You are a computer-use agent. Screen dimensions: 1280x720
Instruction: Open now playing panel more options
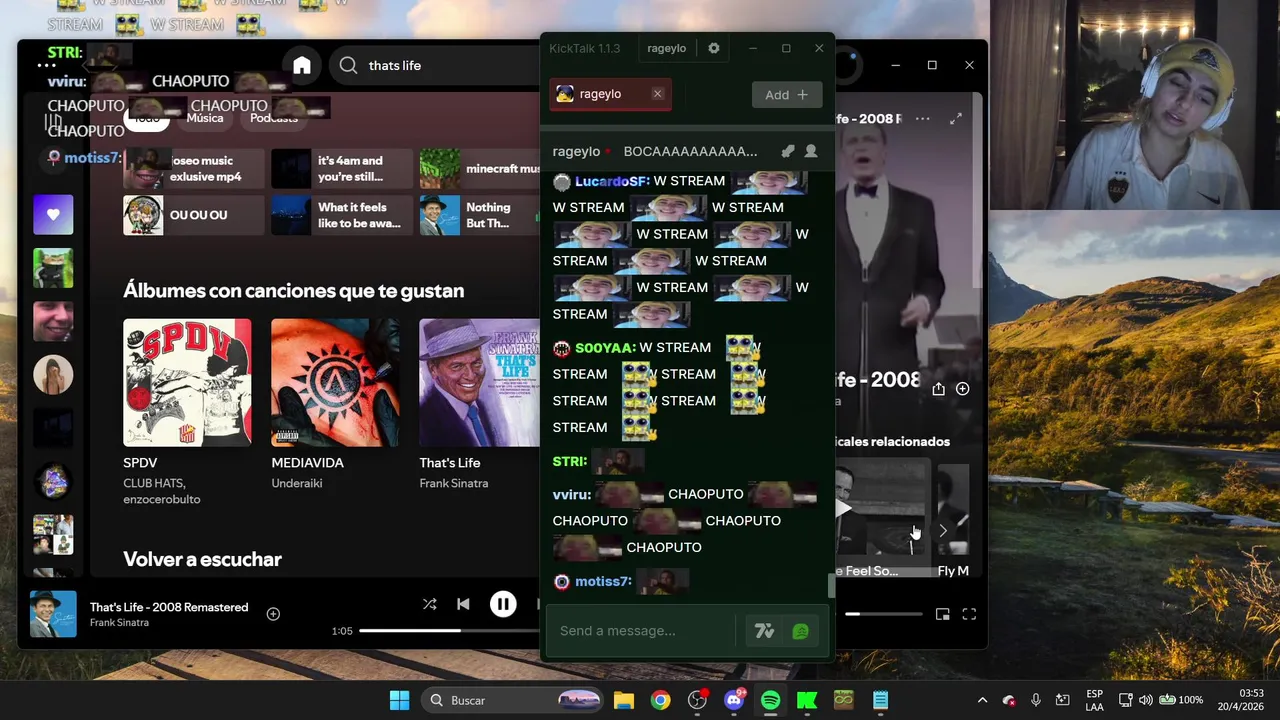pyautogui.click(x=923, y=118)
